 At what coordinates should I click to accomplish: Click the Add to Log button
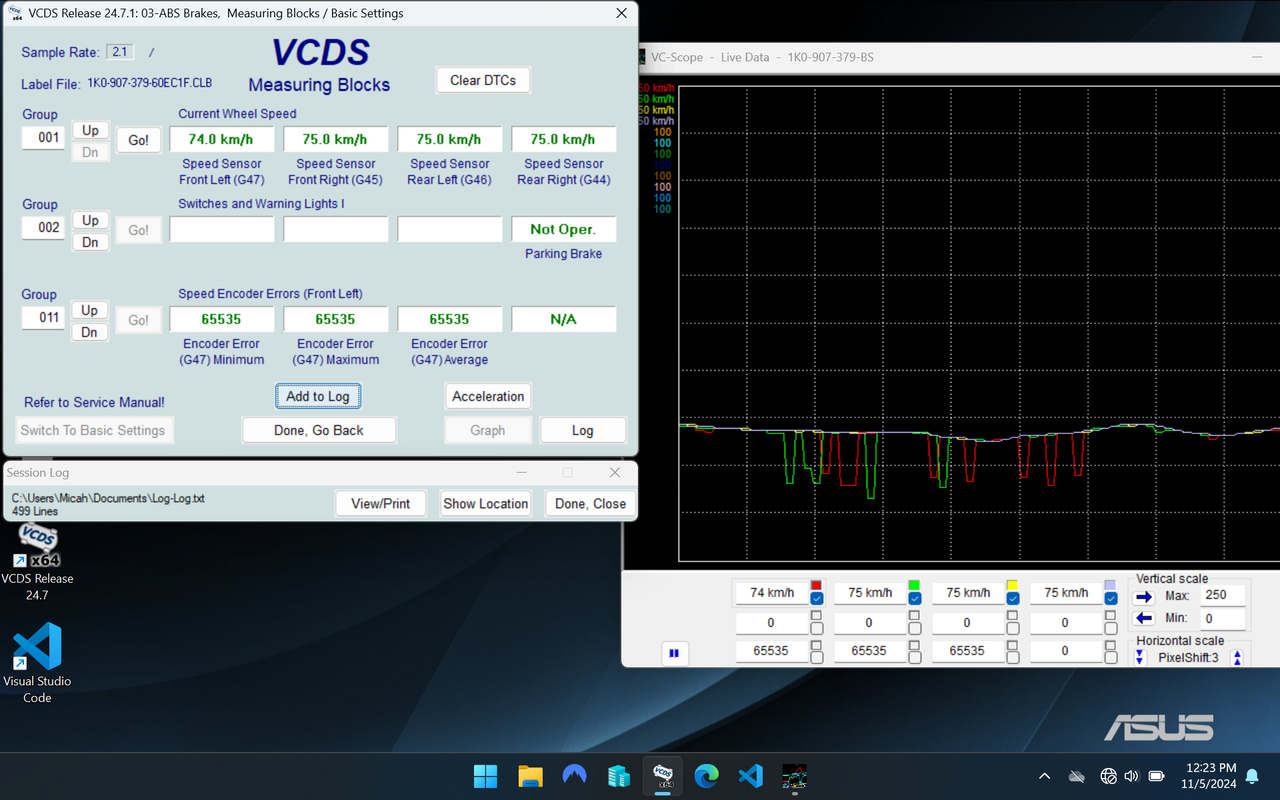318,396
